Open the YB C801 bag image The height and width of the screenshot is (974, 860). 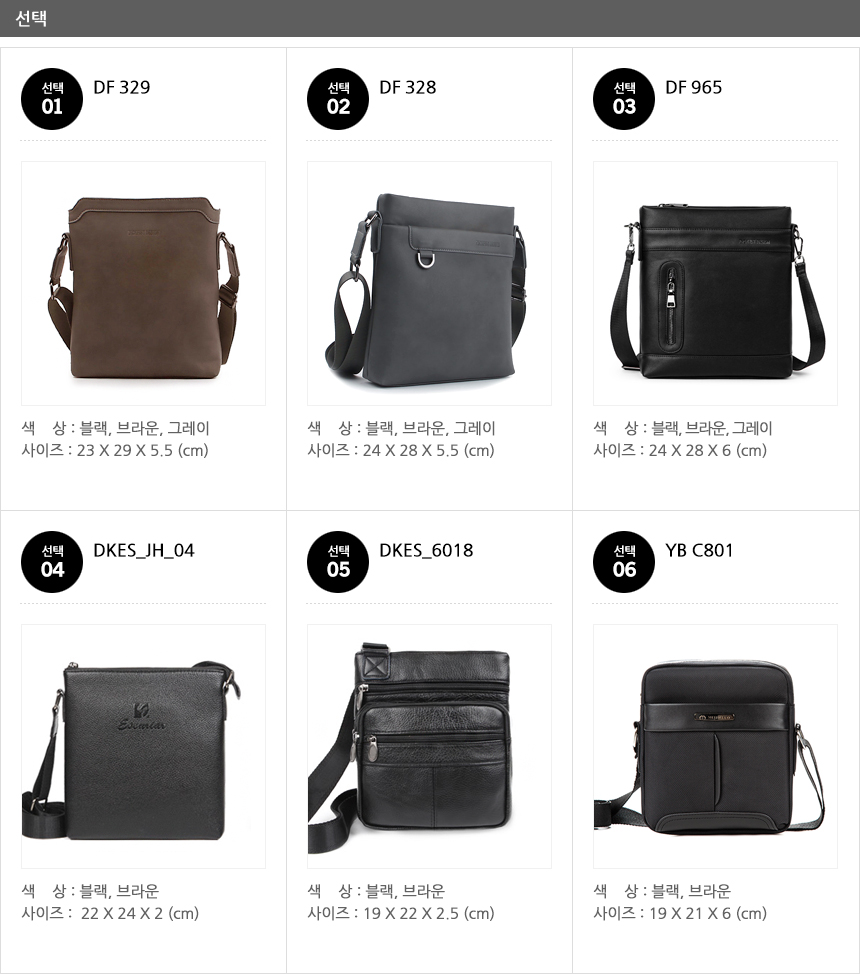tap(715, 746)
